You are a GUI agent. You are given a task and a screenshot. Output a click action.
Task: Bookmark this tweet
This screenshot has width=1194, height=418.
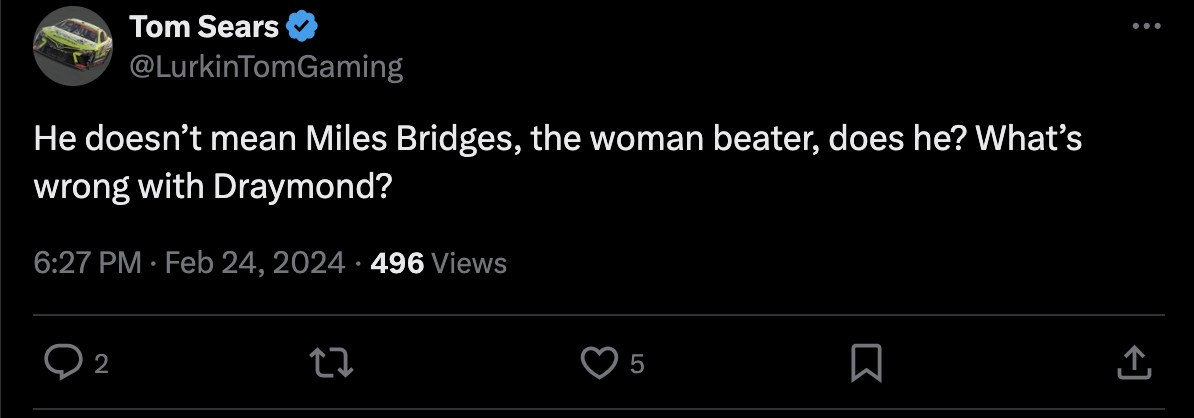(x=864, y=364)
